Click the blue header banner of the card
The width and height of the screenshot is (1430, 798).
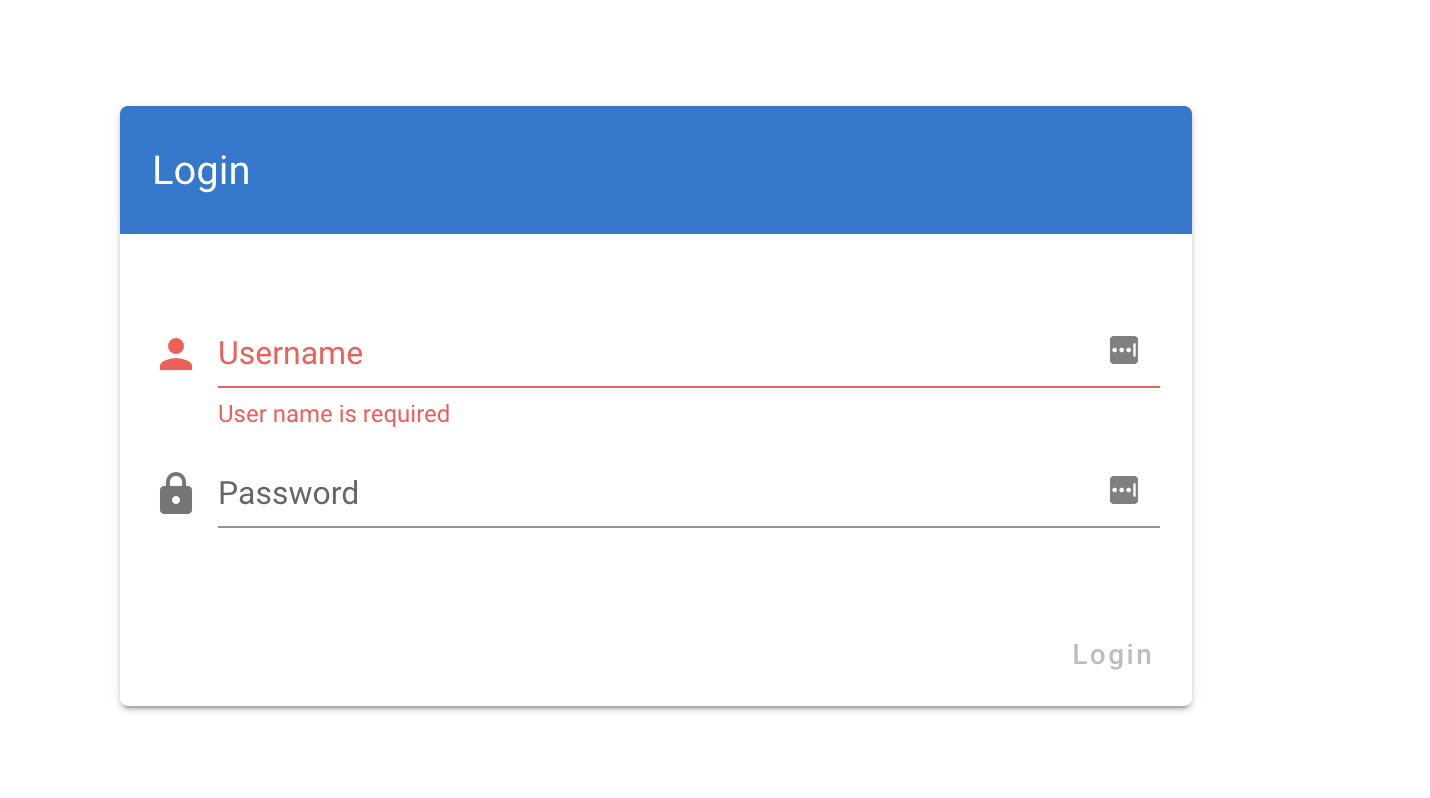pyautogui.click(x=655, y=170)
